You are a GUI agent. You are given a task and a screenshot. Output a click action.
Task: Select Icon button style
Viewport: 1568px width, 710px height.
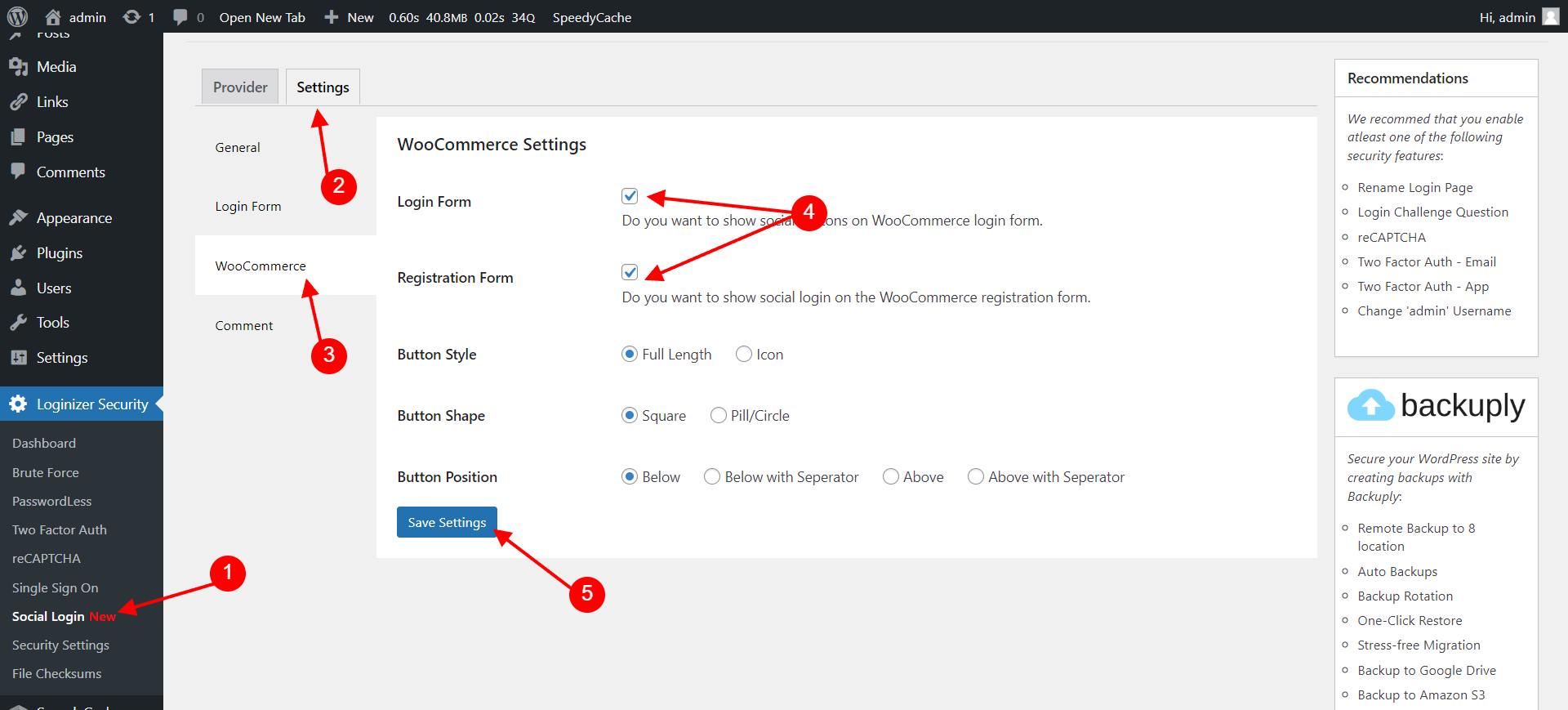[744, 354]
